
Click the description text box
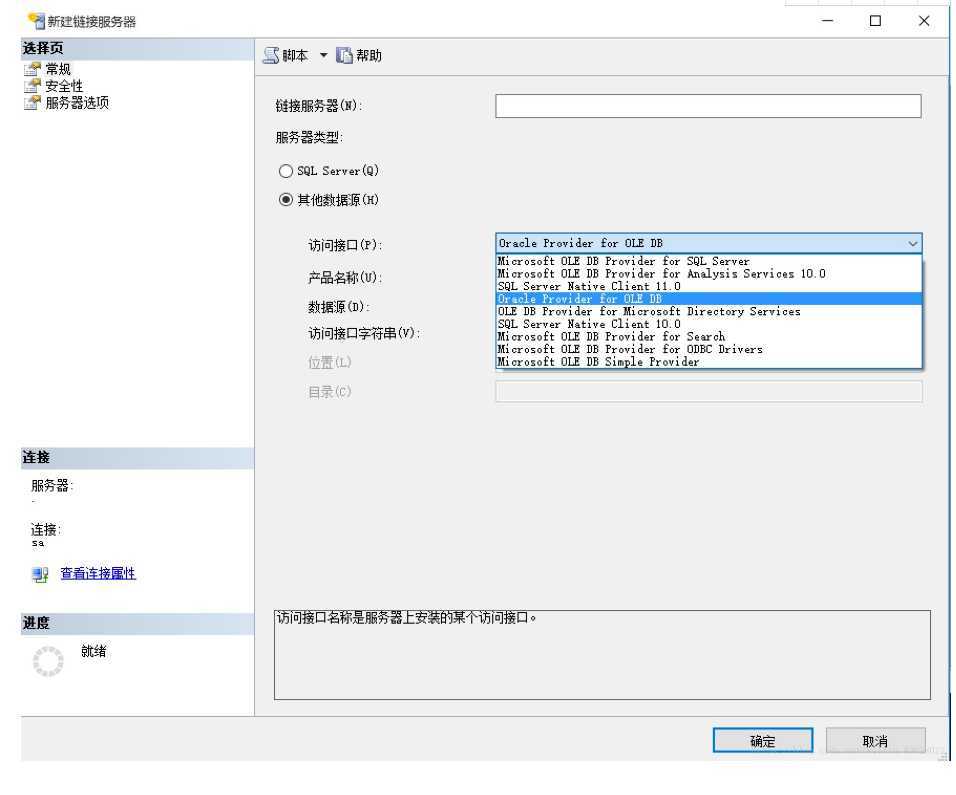(x=602, y=655)
